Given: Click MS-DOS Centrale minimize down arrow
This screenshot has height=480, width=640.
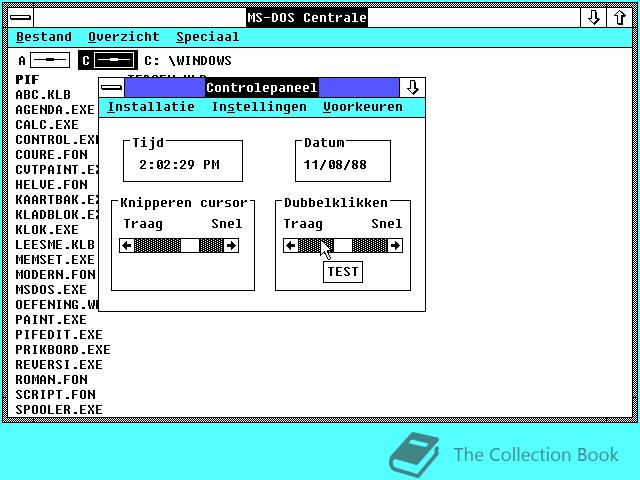Looking at the screenshot, I should point(593,18).
